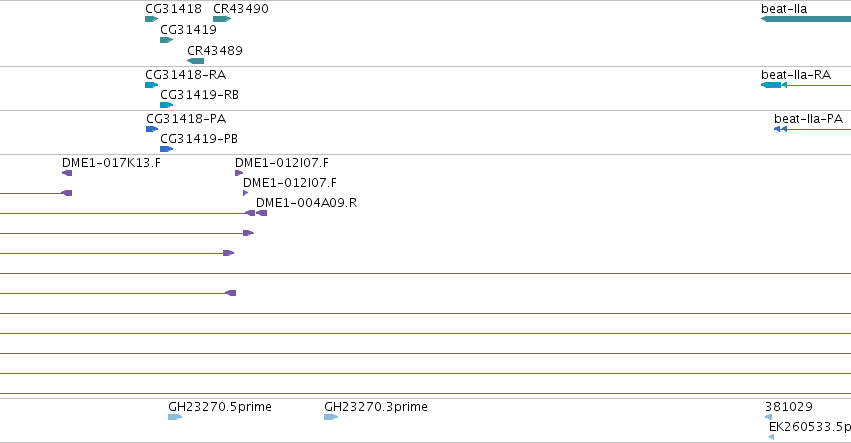Click the EK260533.5p label
Image resolution: width=851 pixels, height=443 pixels.
point(810,427)
